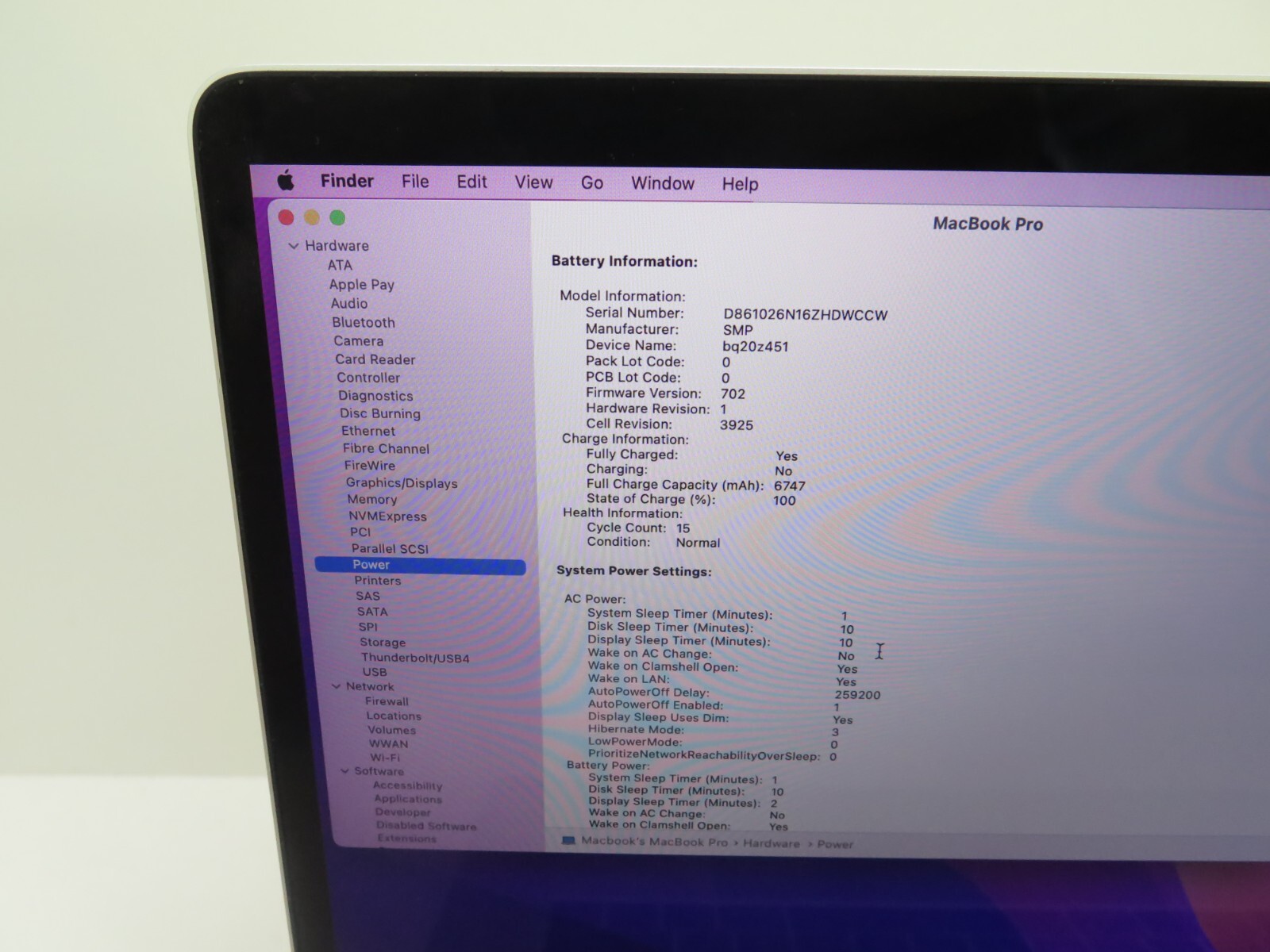The height and width of the screenshot is (952, 1270).
Task: Select Parallel SCSI in the sidebar
Action: [x=390, y=548]
